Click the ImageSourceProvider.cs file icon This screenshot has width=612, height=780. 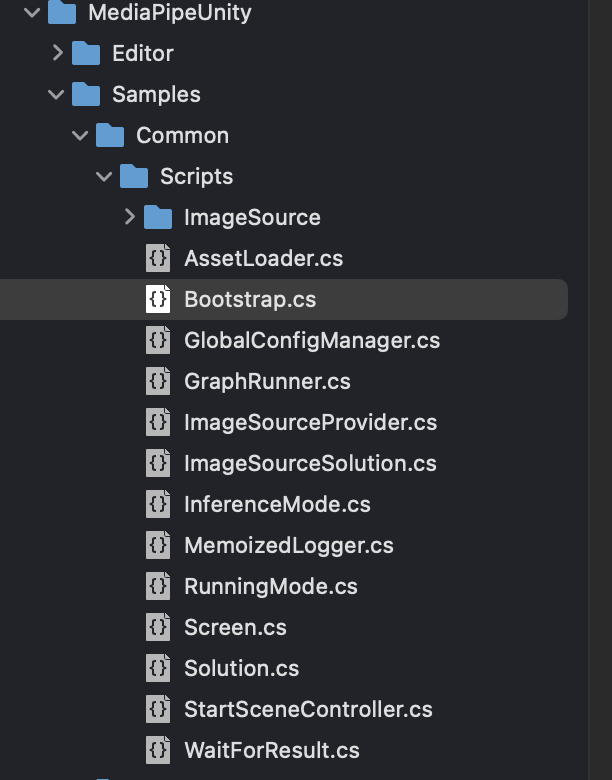[158, 422]
